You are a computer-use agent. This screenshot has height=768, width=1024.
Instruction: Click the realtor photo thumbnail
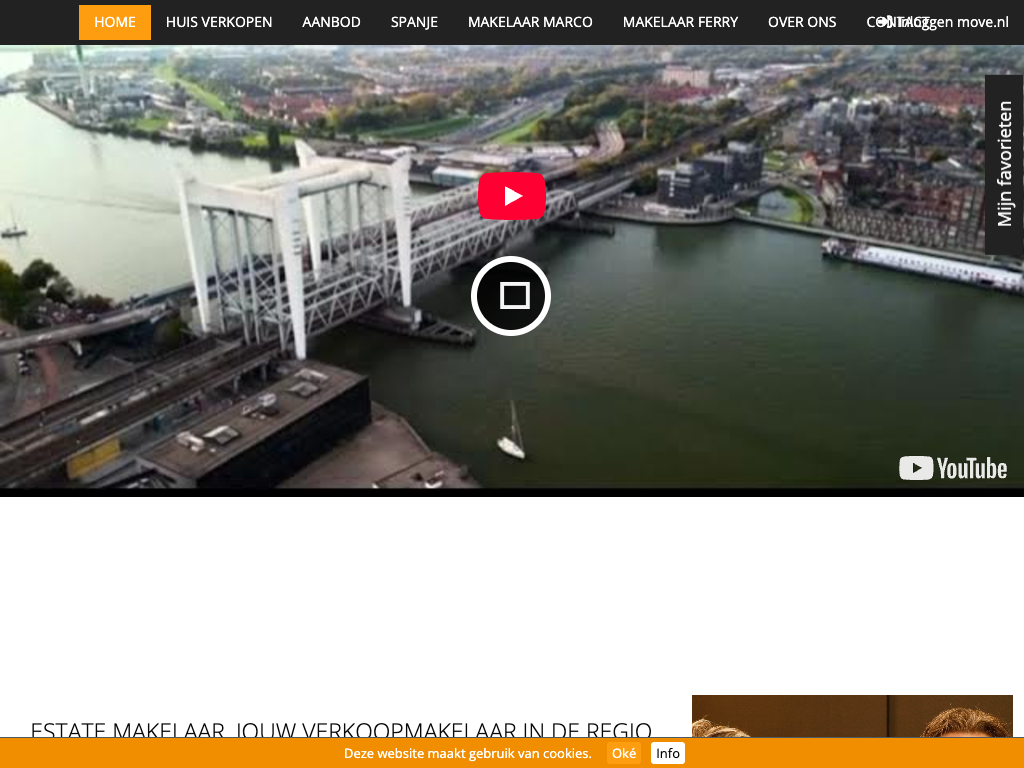tap(852, 717)
